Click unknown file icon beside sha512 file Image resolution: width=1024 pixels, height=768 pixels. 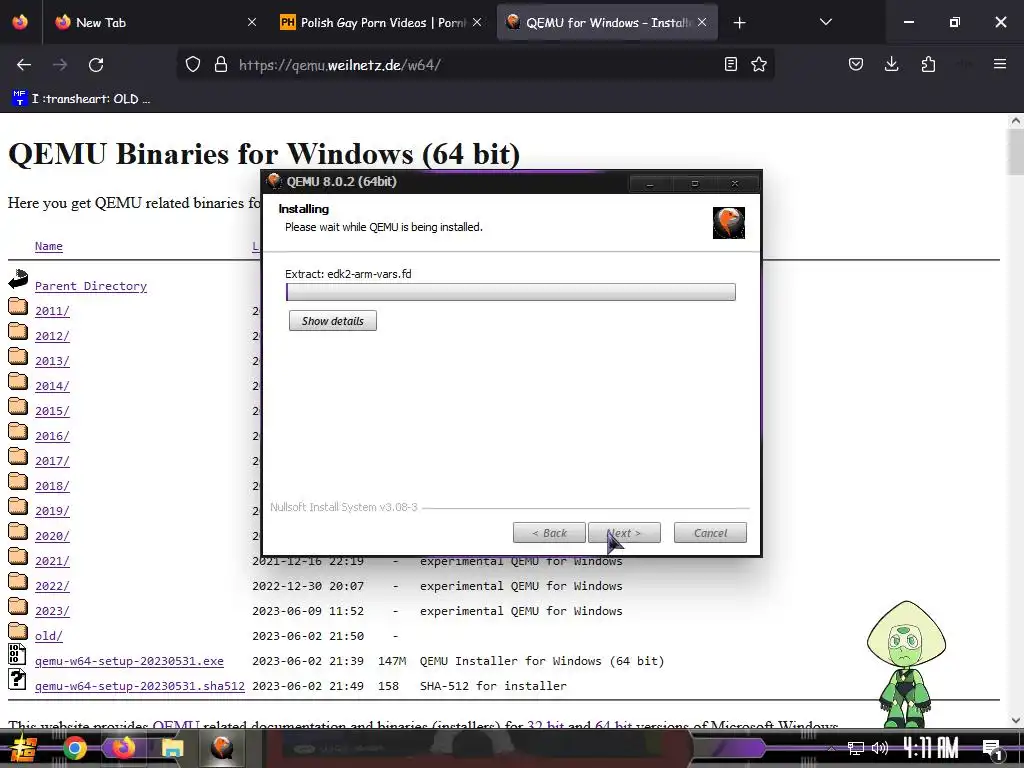pyautogui.click(x=17, y=679)
